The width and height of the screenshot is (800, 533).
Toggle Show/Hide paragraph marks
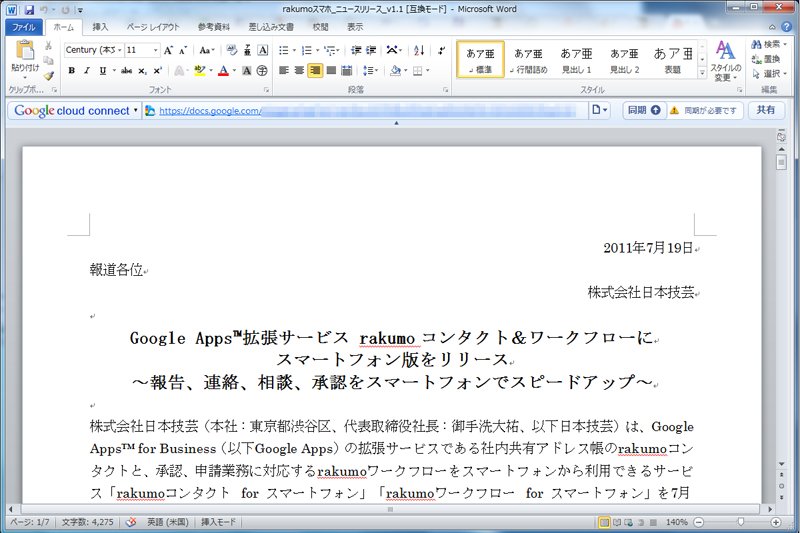pos(441,50)
